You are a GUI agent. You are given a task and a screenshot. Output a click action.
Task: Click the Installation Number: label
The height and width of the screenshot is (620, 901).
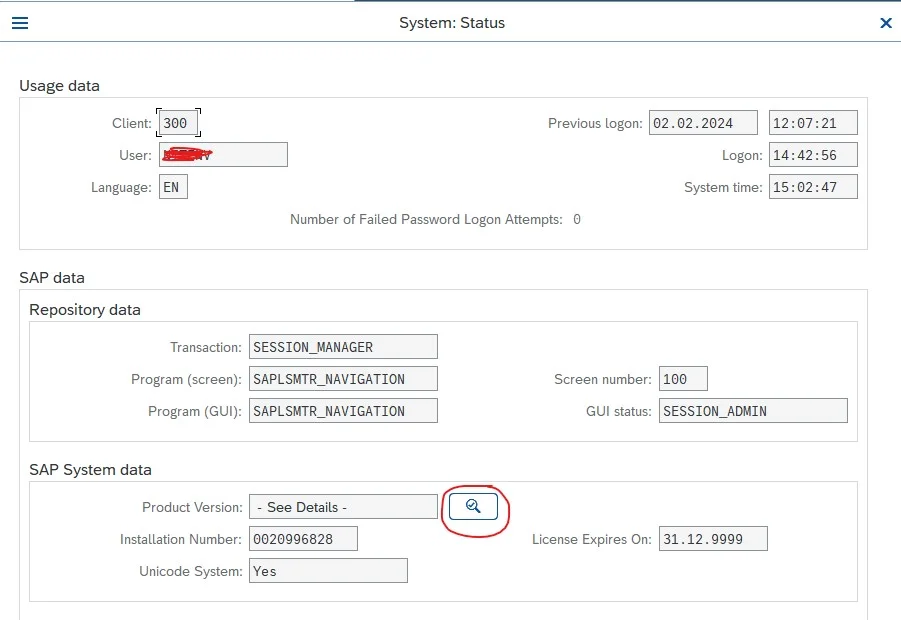pos(180,539)
